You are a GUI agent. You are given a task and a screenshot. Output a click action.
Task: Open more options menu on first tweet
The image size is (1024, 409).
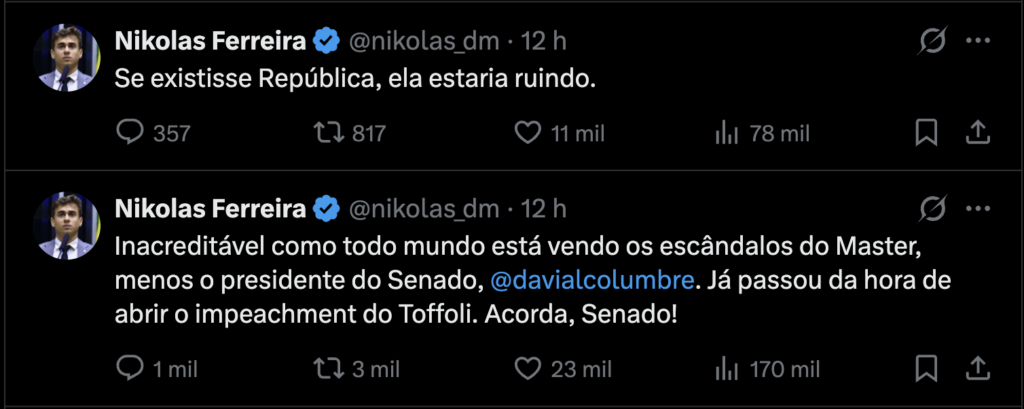coord(978,41)
